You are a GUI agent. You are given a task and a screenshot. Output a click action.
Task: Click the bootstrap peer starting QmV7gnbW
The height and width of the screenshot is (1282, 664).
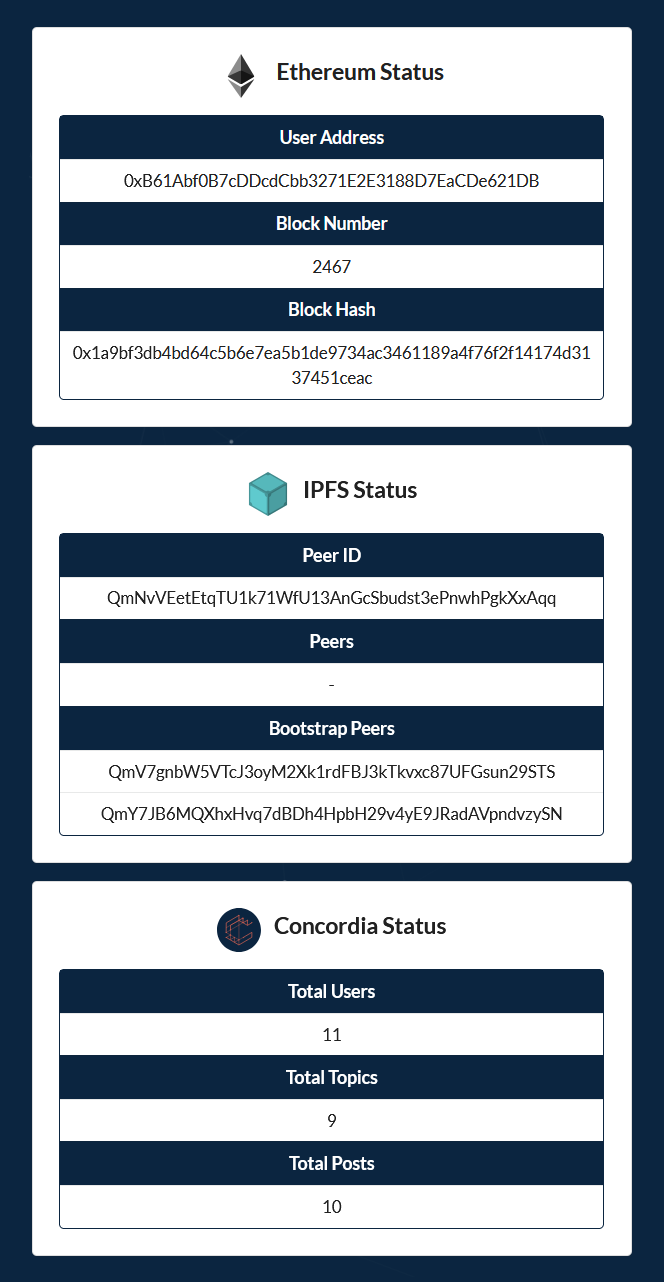click(332, 772)
